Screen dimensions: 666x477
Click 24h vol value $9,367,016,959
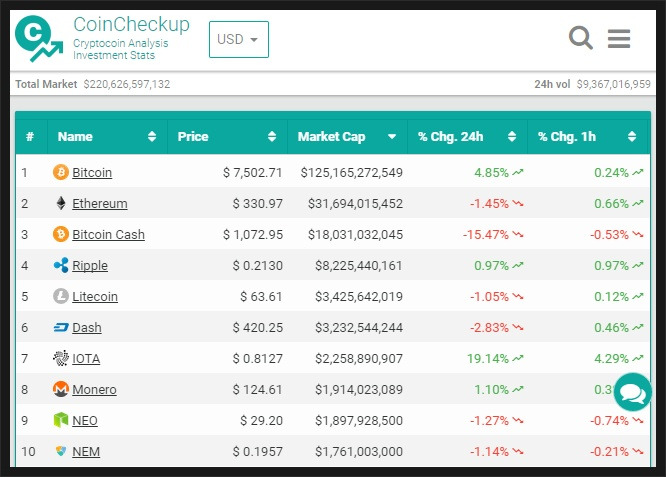click(613, 84)
